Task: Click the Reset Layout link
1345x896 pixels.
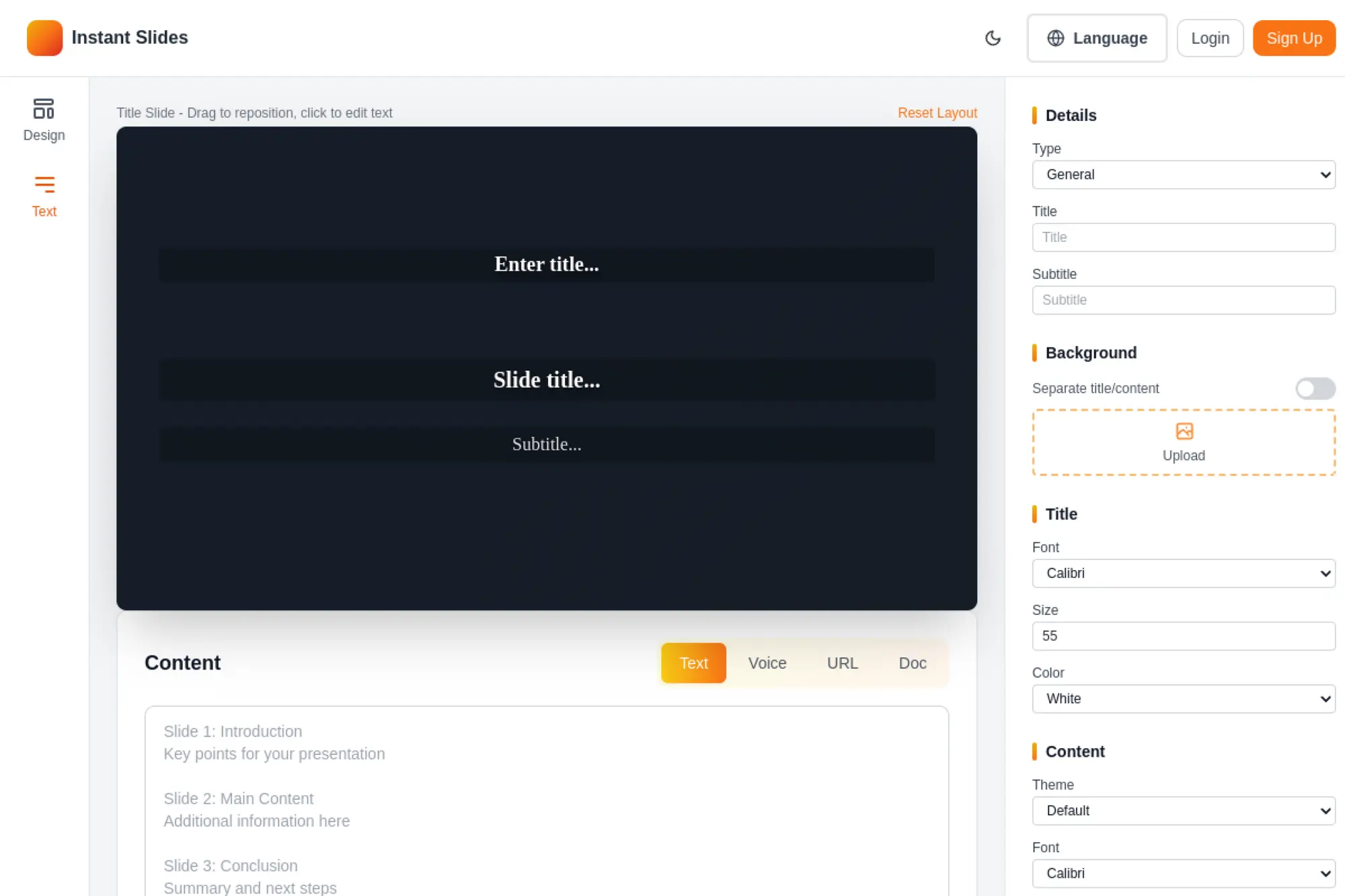Action: coord(937,113)
